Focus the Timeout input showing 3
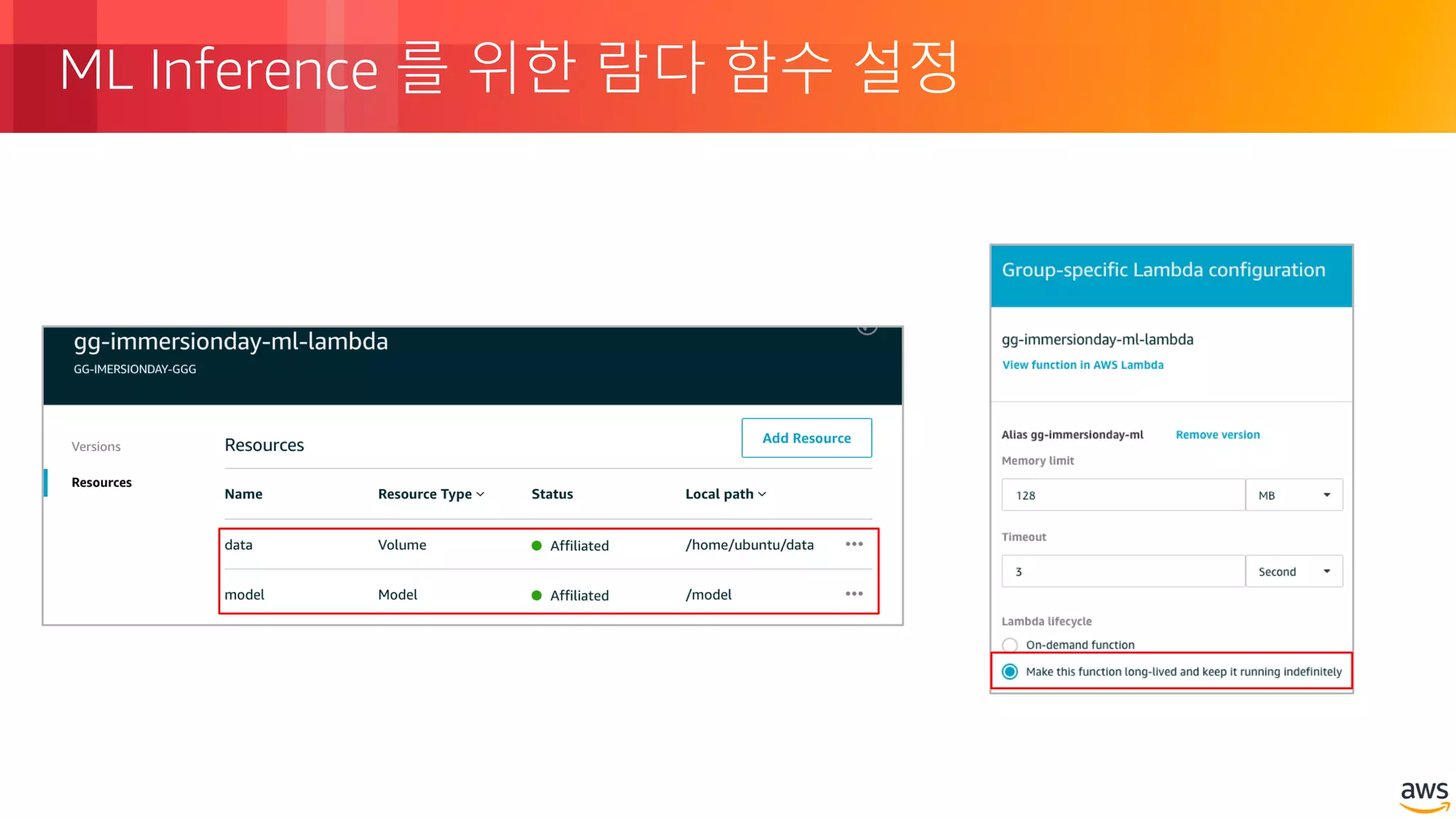 (1123, 571)
